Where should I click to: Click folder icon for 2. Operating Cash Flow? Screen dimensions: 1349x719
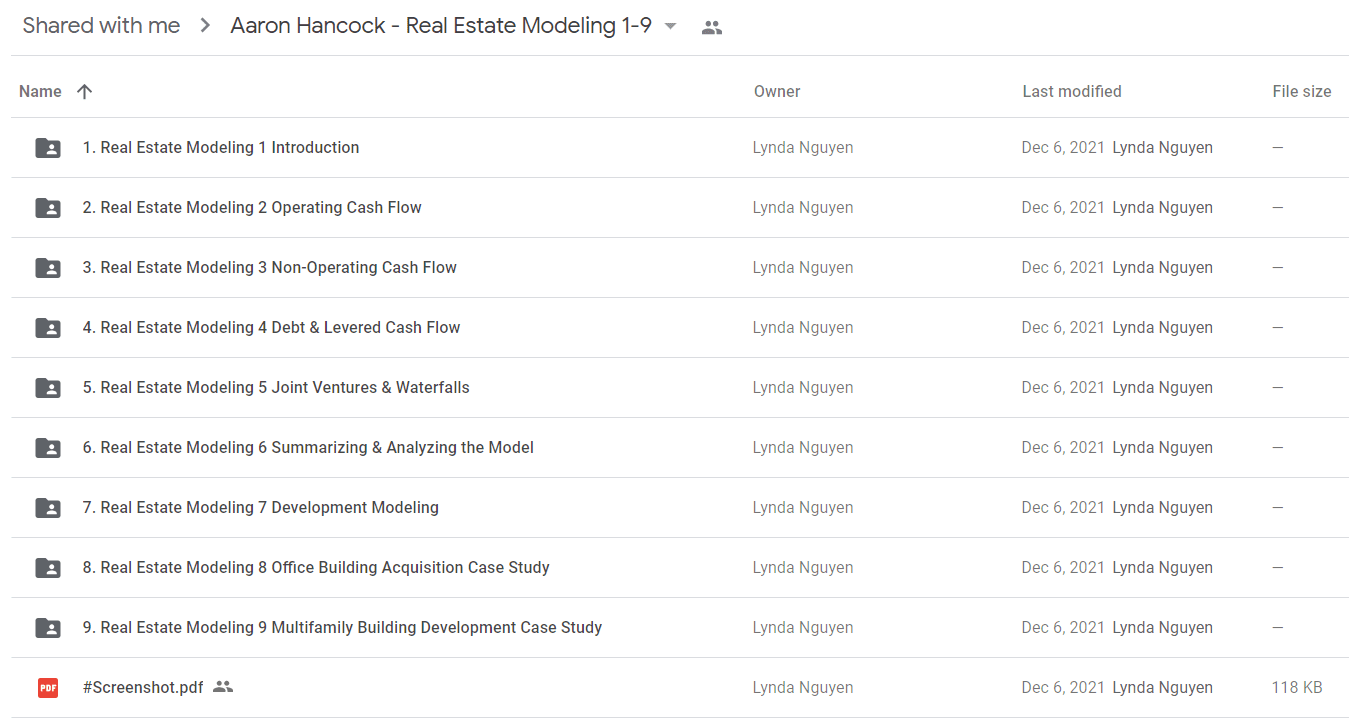coord(48,208)
